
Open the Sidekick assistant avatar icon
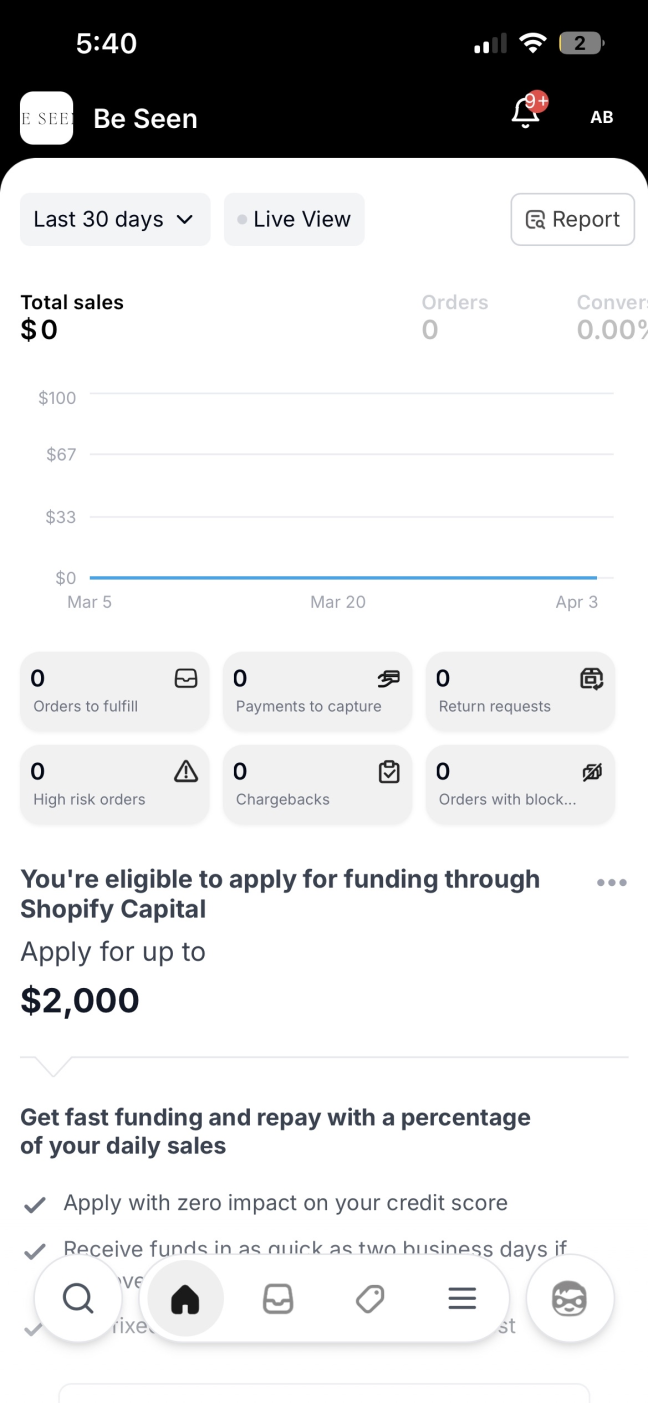569,1299
